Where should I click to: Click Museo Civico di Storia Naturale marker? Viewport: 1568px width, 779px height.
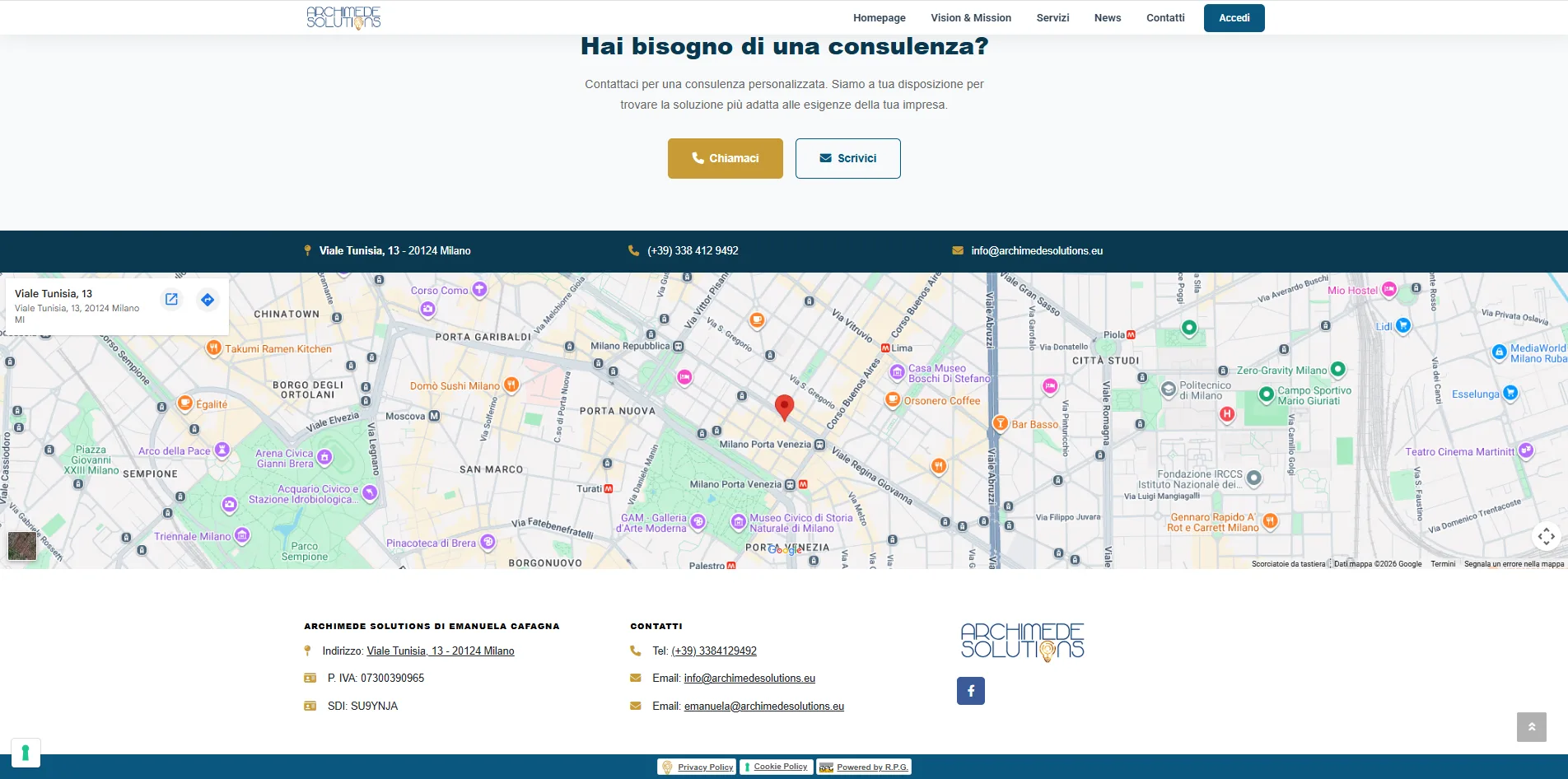pyautogui.click(x=739, y=521)
